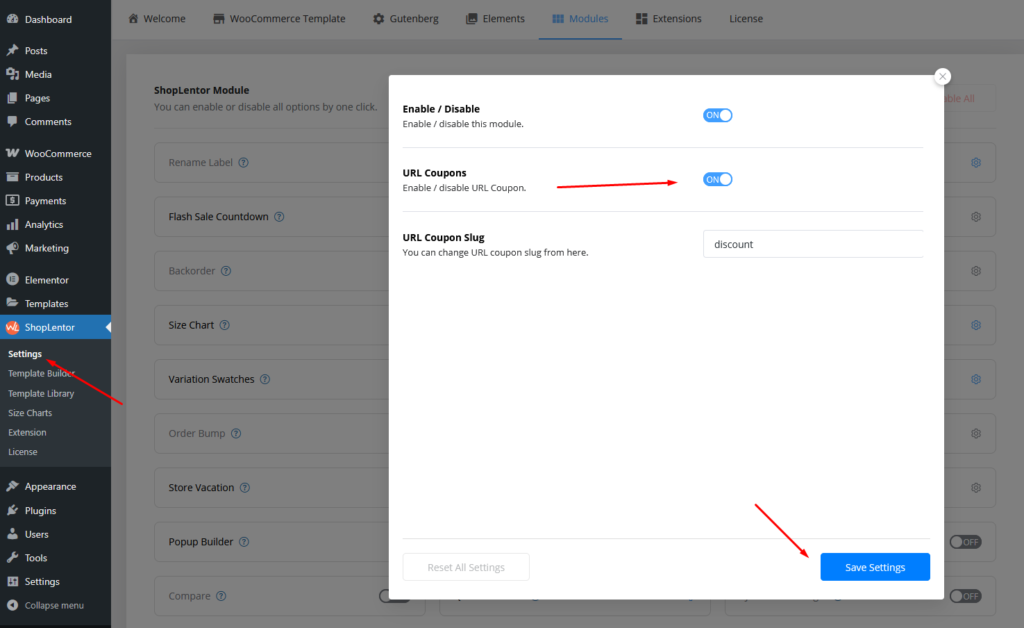
Task: Click the Save Settings button
Action: point(875,567)
